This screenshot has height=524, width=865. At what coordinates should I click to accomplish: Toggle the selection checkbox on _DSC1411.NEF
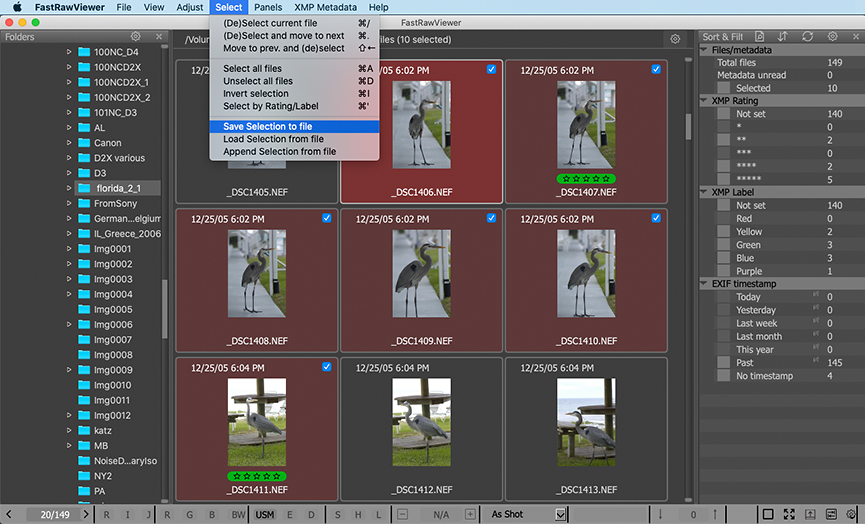pos(327,367)
